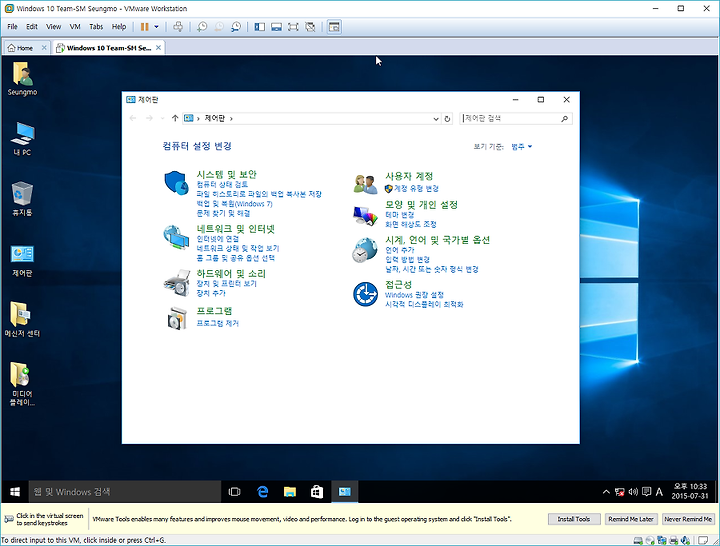Open 시계, 언어 및 국가별 옵션
Screen dimensions: 720x546
(438, 240)
